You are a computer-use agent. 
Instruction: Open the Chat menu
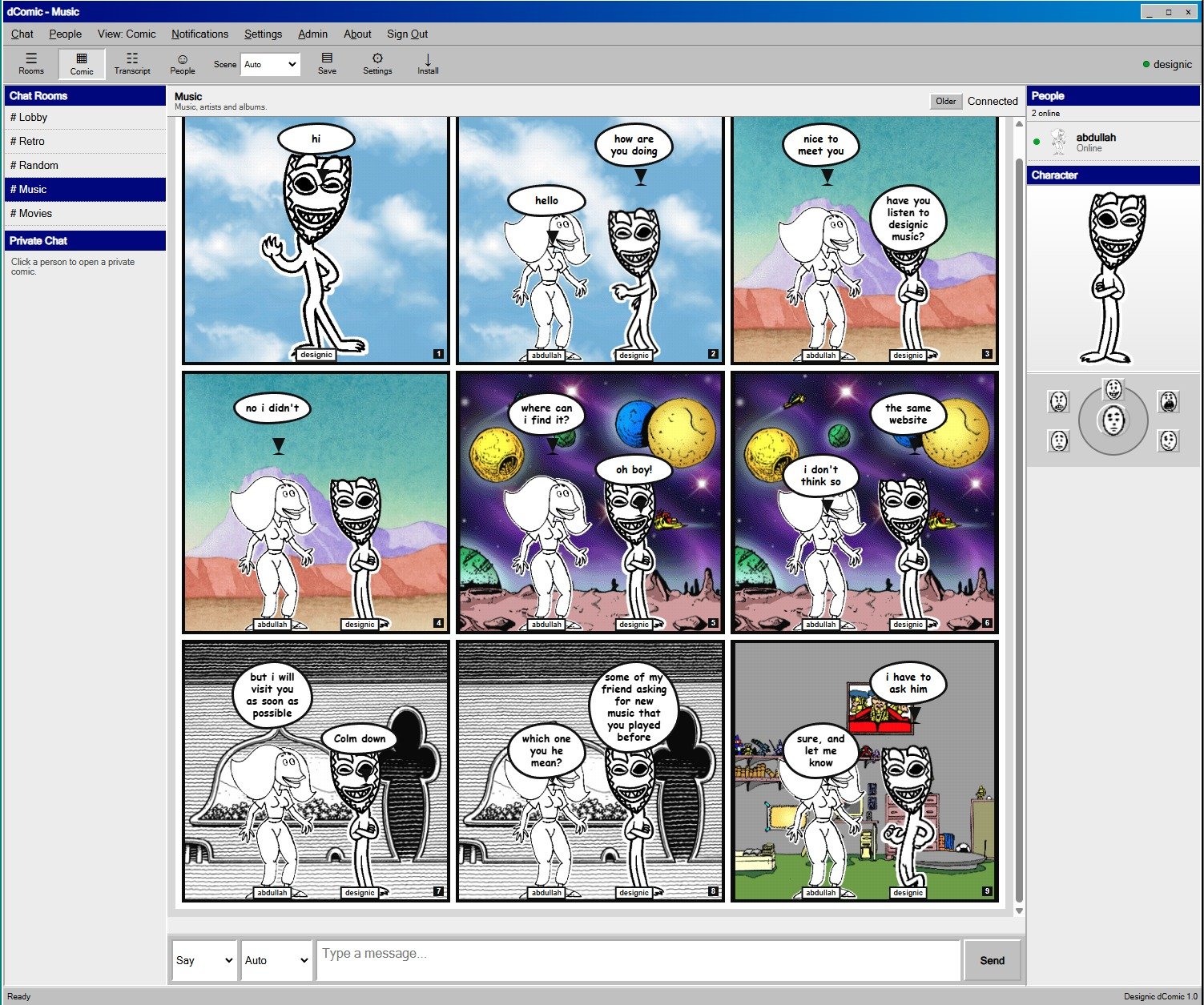pyautogui.click(x=22, y=34)
